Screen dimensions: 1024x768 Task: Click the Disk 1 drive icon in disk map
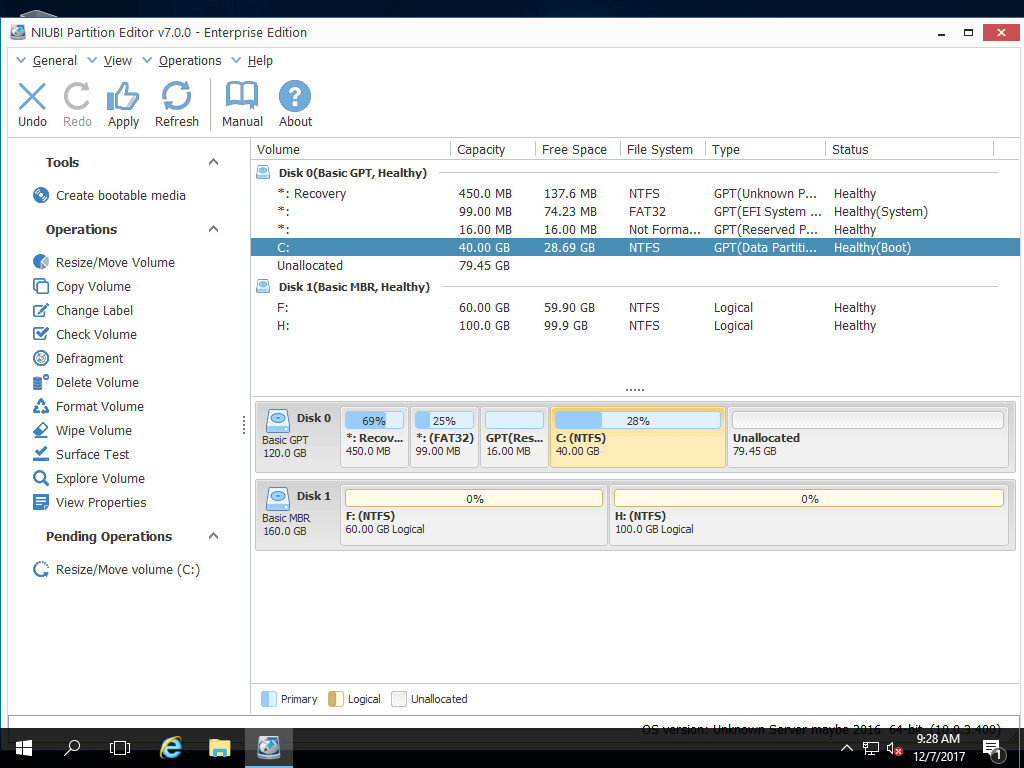278,498
